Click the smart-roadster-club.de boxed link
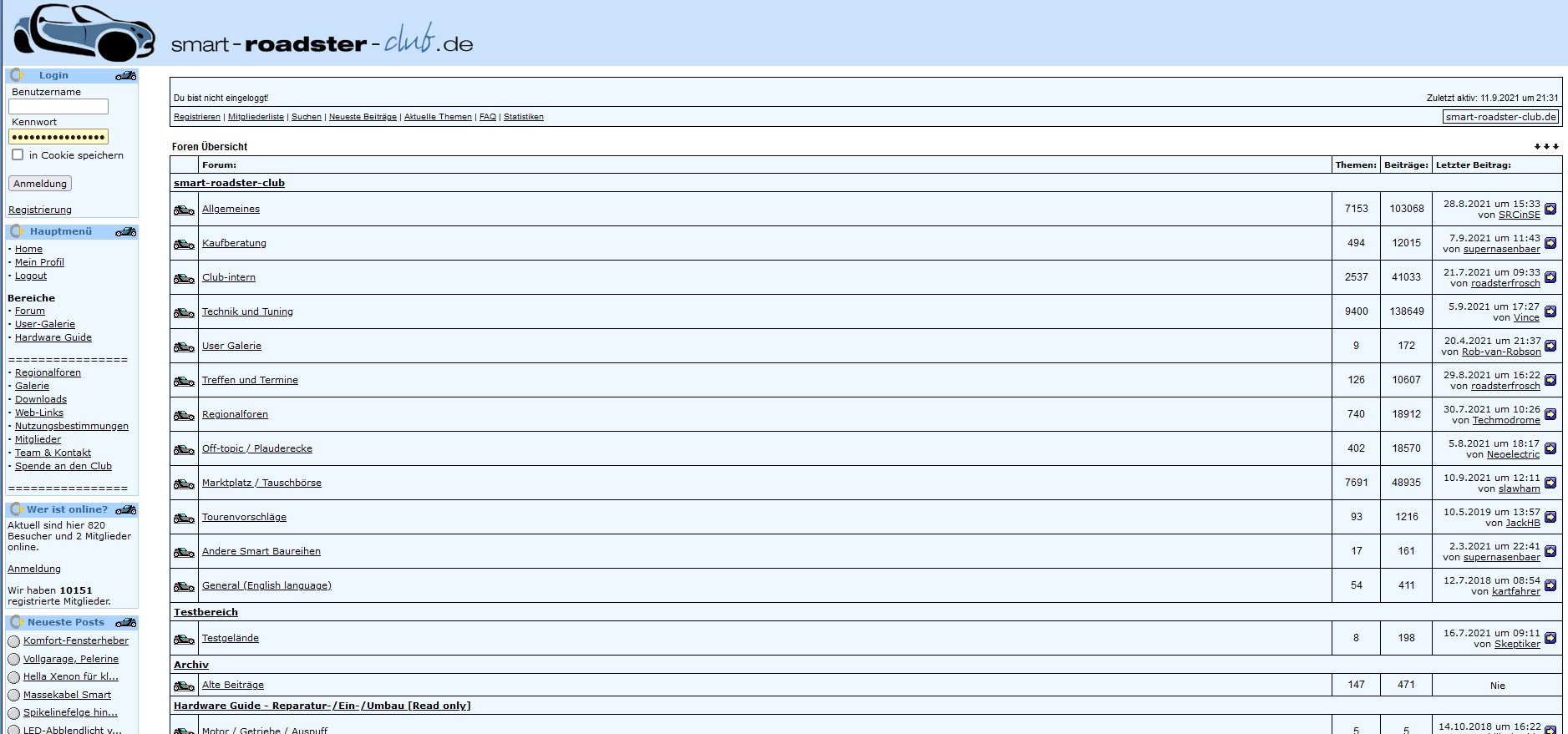 click(1501, 117)
